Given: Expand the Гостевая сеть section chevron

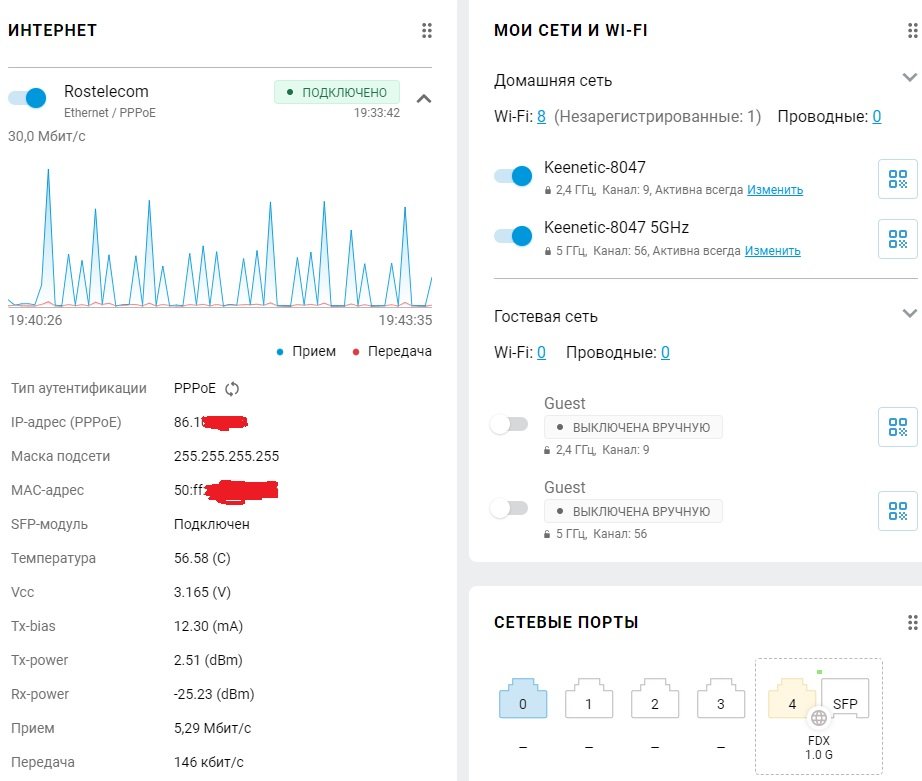Looking at the screenshot, I should [x=910, y=313].
